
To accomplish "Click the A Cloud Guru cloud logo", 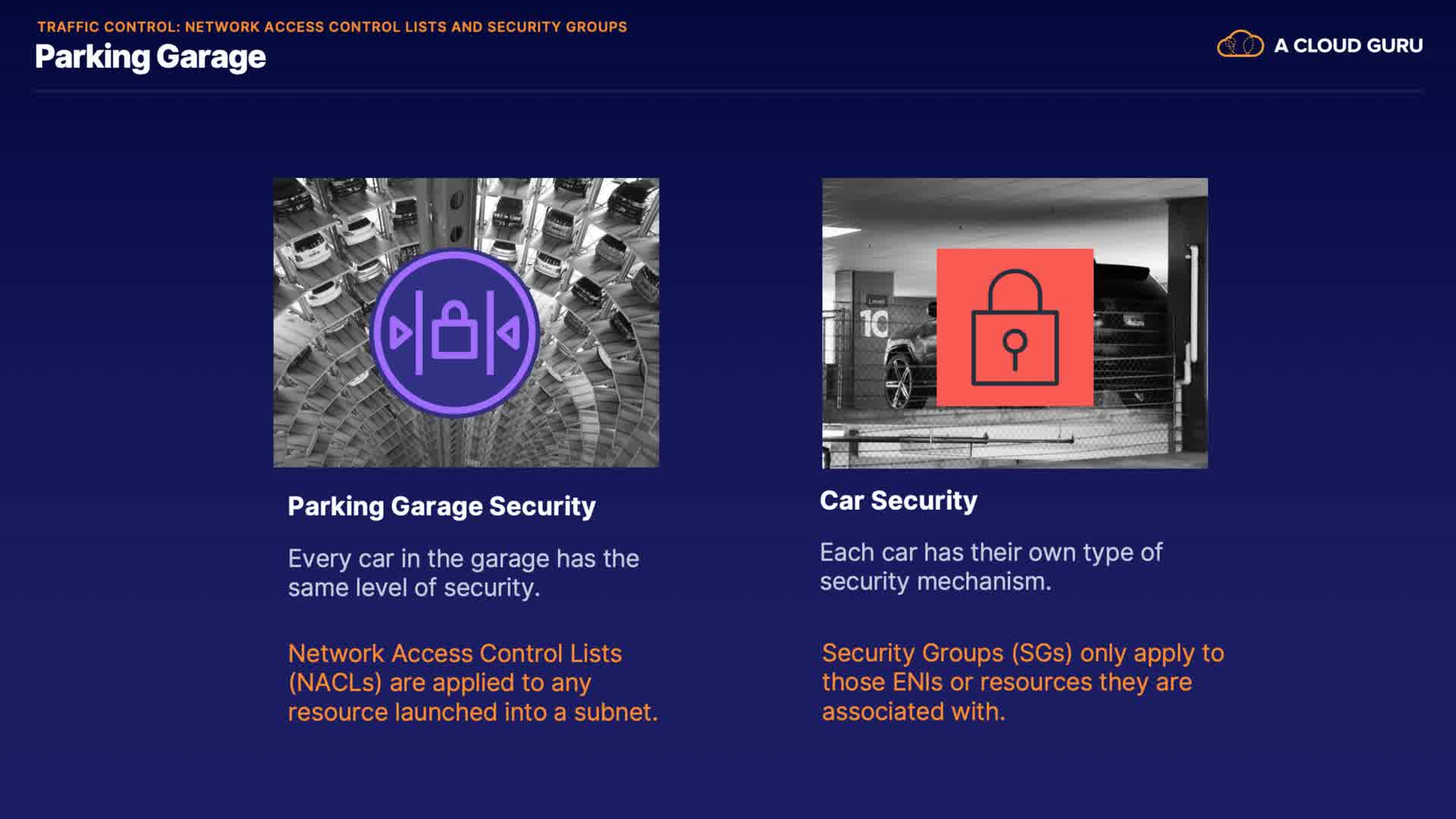I will [x=1240, y=45].
